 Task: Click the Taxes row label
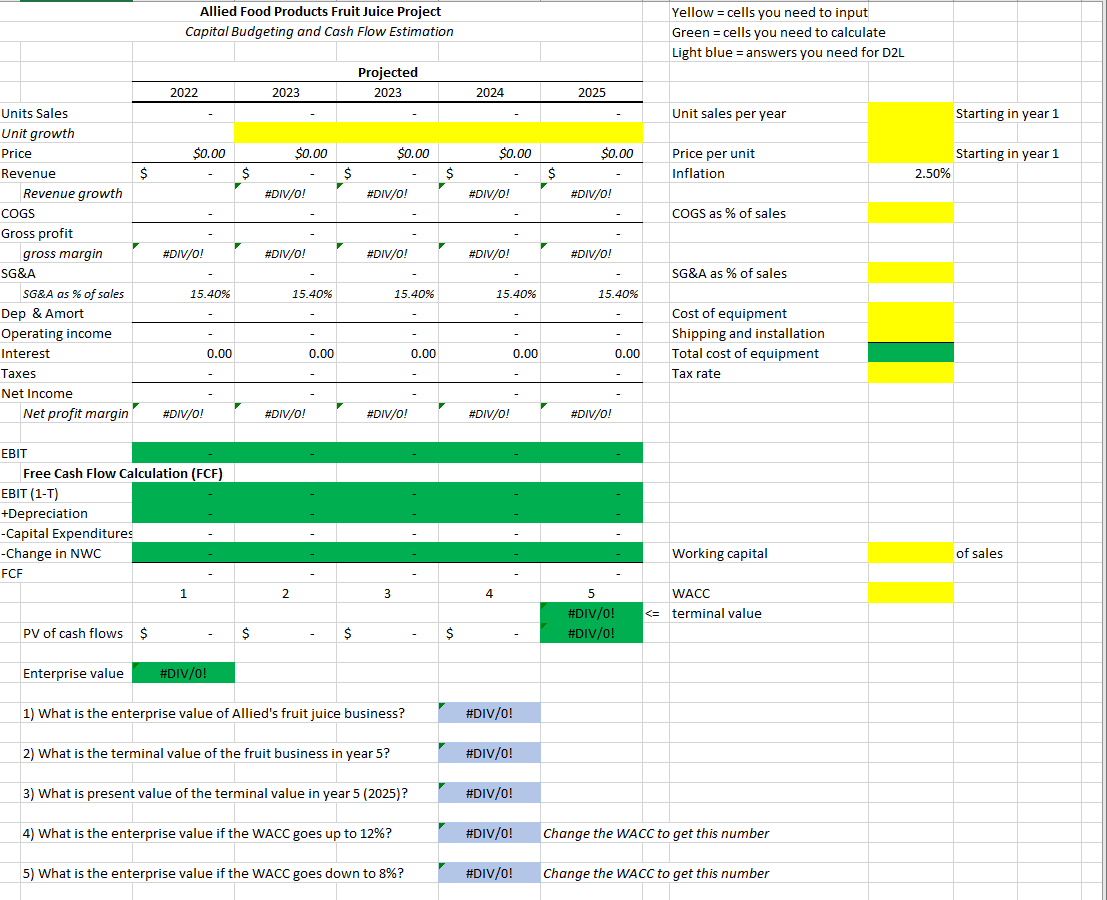click(x=18, y=373)
